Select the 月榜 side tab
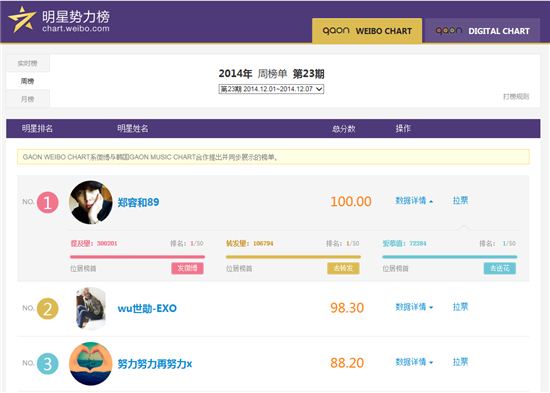This screenshot has width=550, height=393. click(28, 99)
